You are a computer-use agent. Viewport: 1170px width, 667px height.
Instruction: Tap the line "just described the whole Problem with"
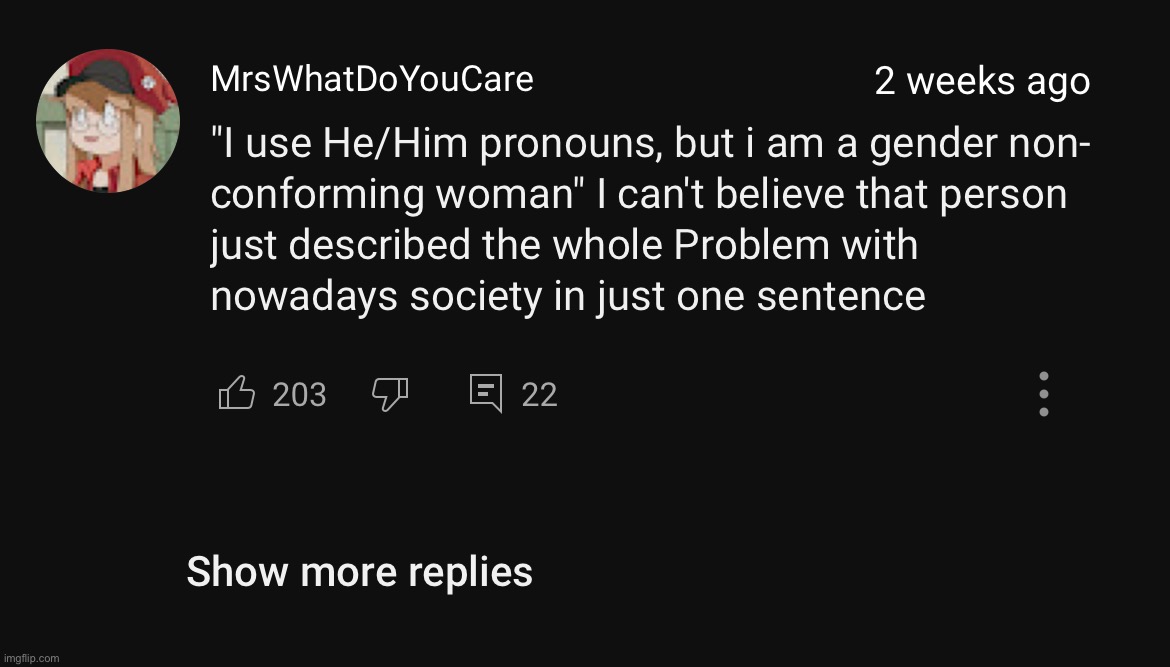point(564,245)
